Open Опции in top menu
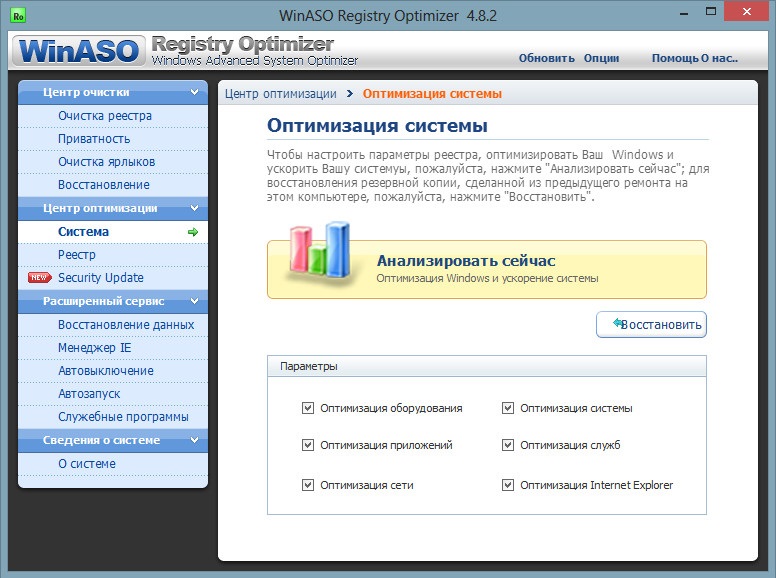Screen dimensions: 776x578 coord(601,58)
